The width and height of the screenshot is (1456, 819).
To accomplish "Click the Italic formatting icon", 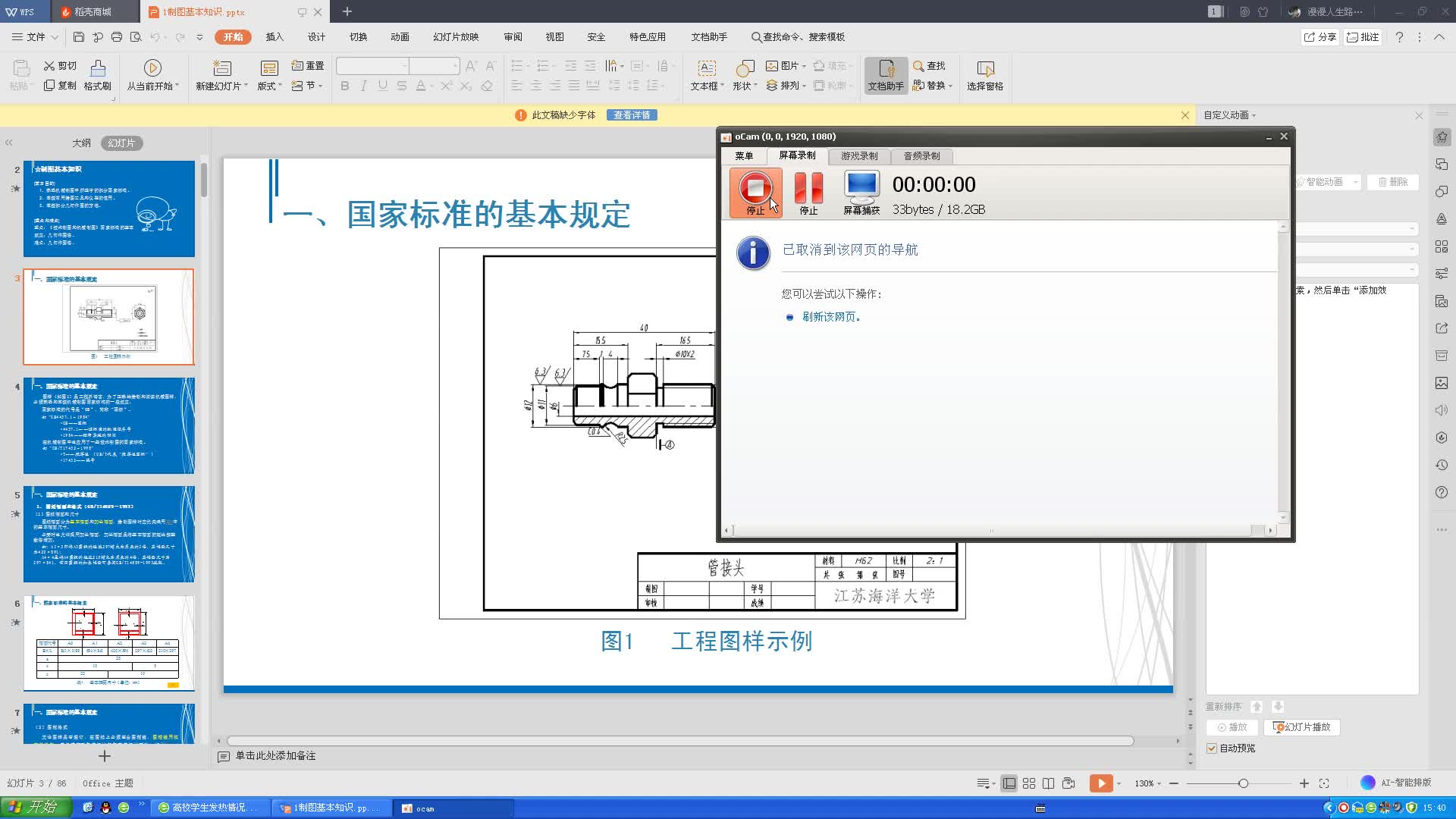I will (364, 86).
